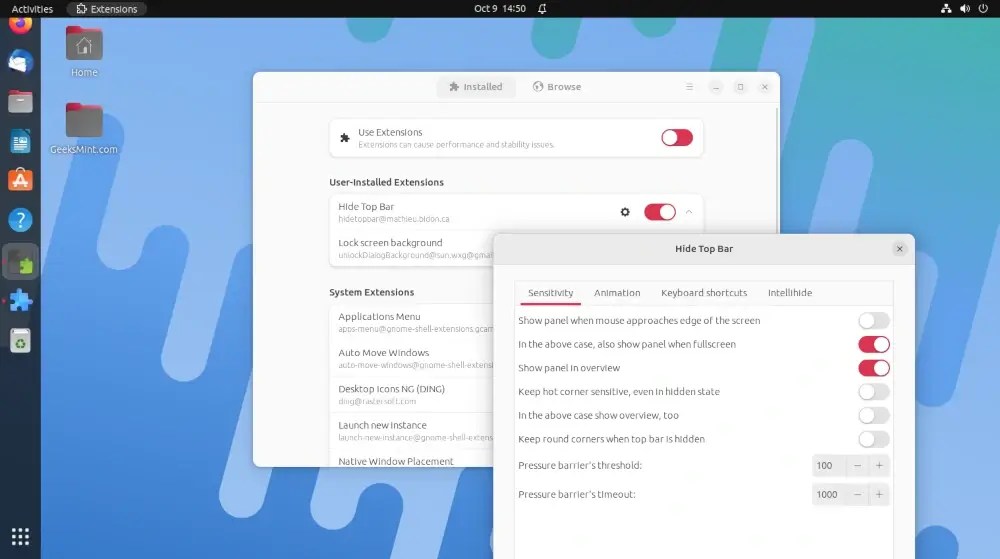Open the Extensions app menu in top bar
This screenshot has height=559, width=1000.
(107, 8)
